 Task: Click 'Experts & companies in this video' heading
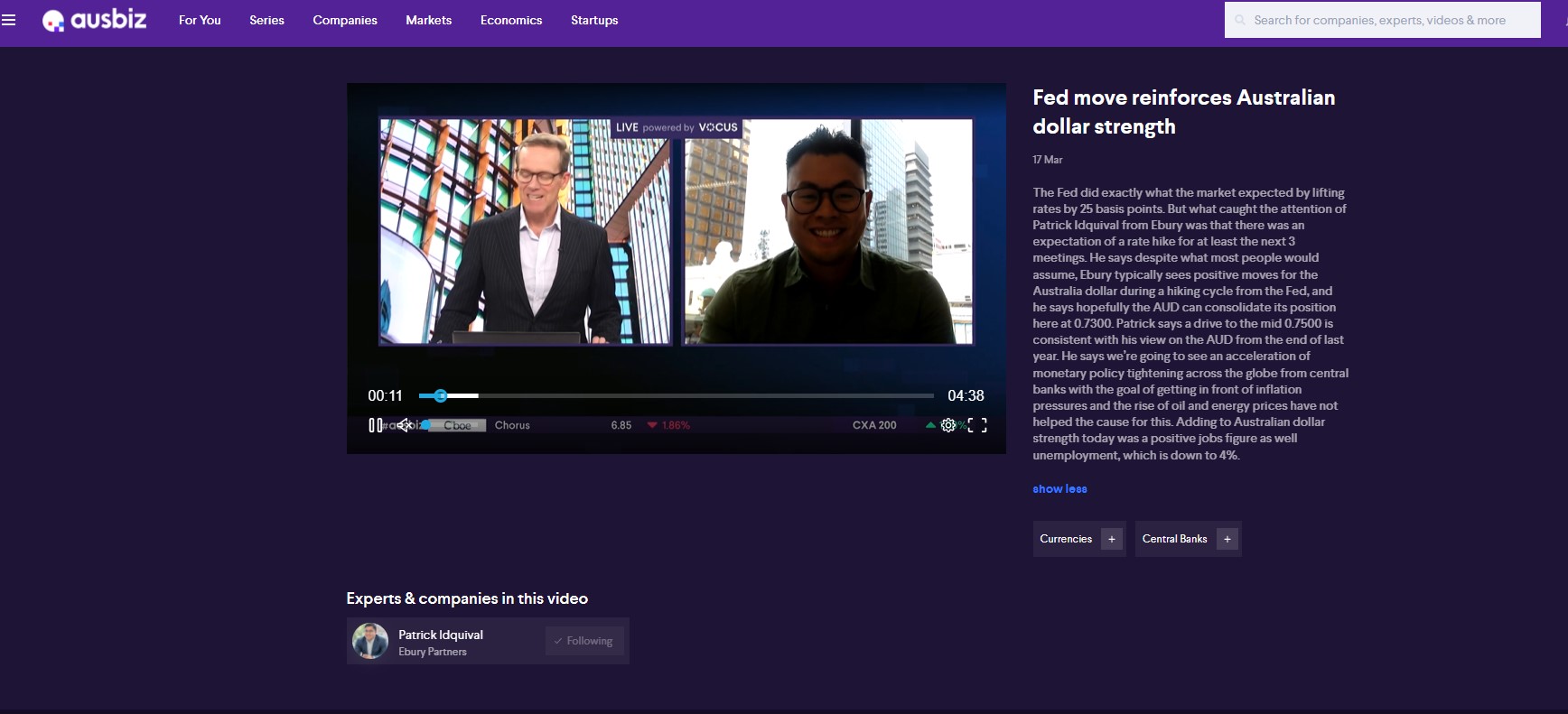click(x=467, y=598)
